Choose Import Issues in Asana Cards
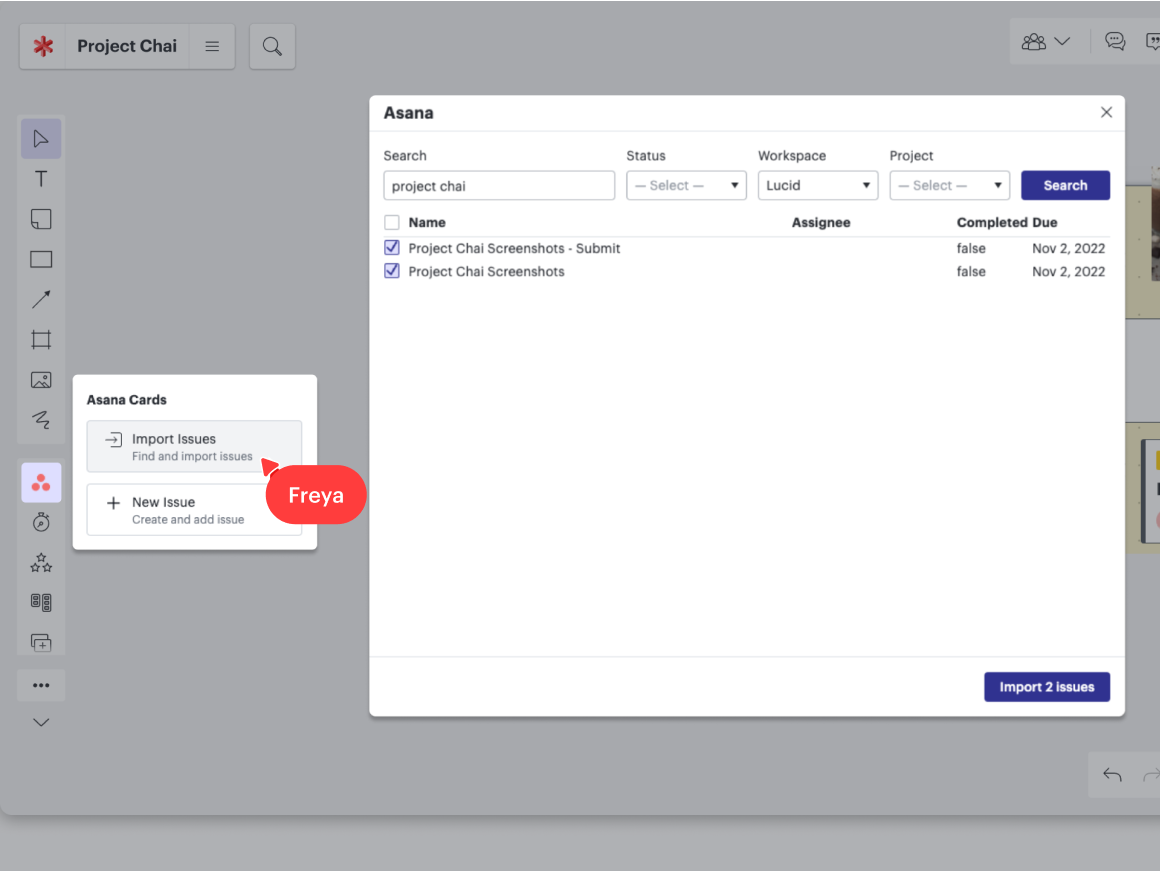The width and height of the screenshot is (1160, 871). pyautogui.click(x=194, y=446)
